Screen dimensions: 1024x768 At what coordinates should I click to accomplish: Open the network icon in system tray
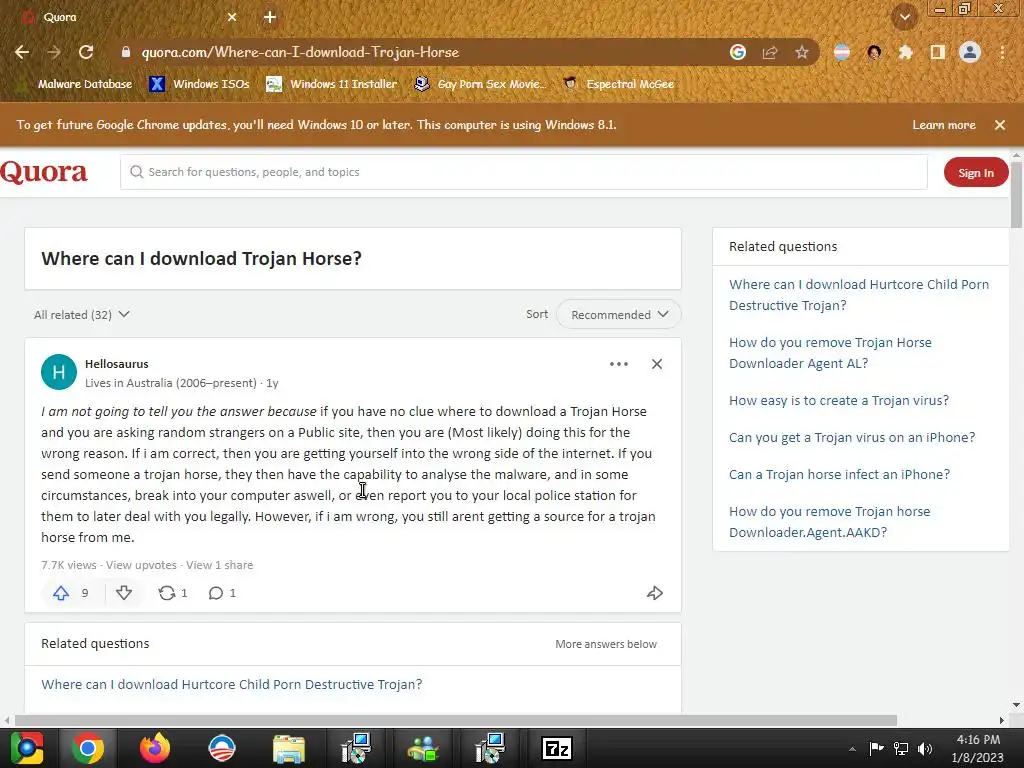tap(901, 749)
